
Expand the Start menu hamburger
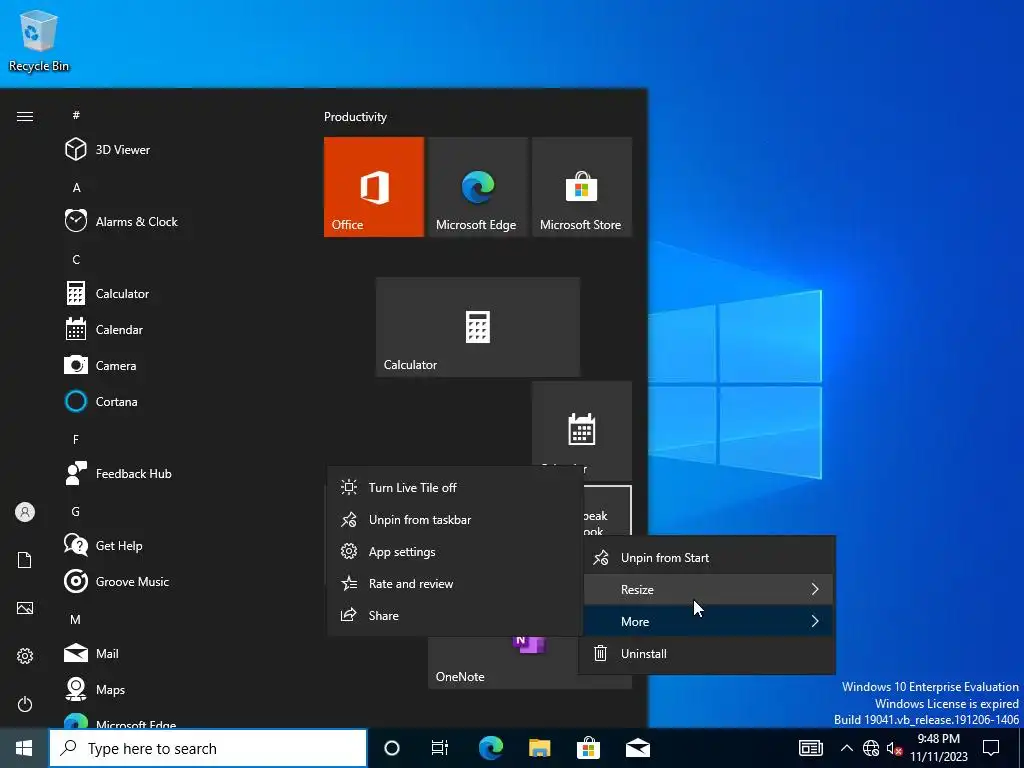click(25, 116)
